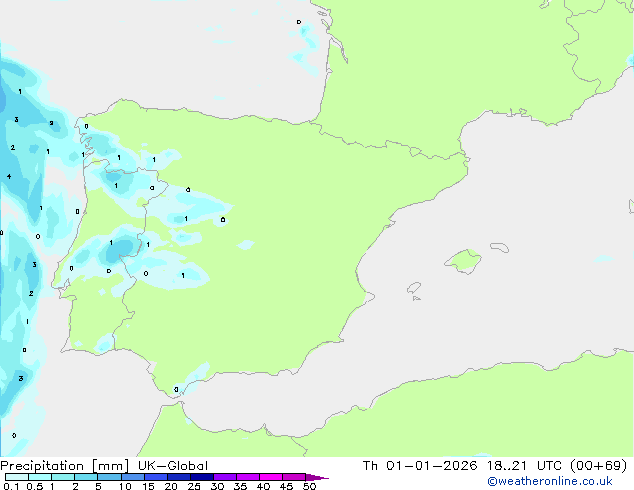This screenshot has width=634, height=490.
Task: Click the '18..21 UTC' time label
Action: 524,466
